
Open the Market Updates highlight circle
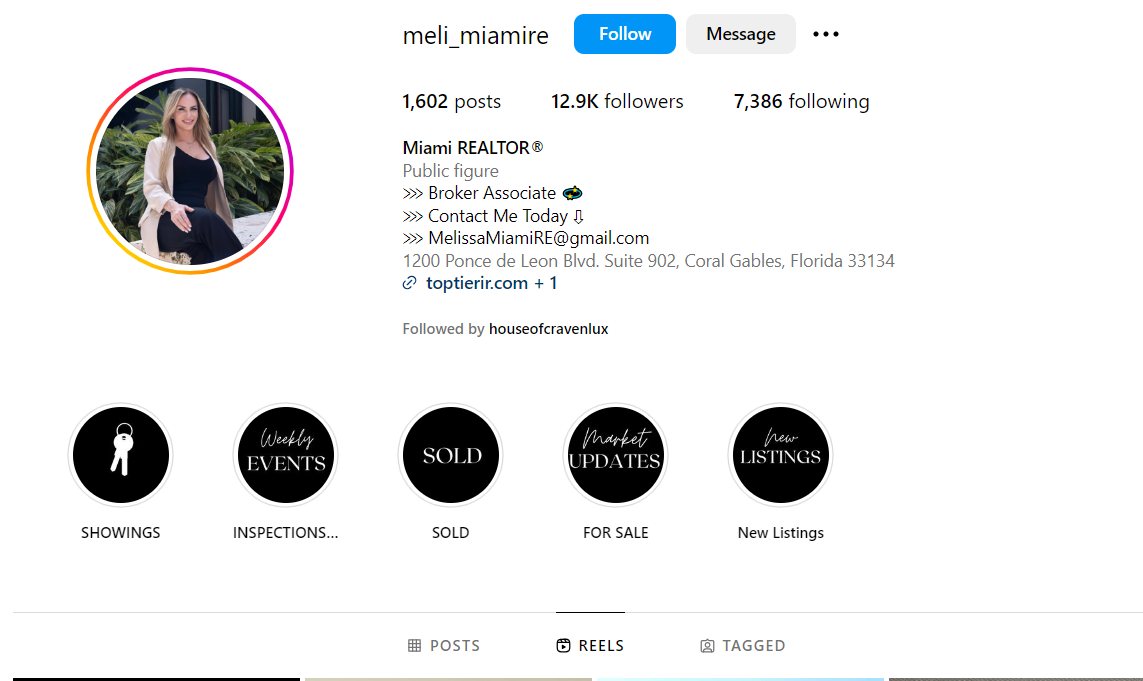point(615,455)
